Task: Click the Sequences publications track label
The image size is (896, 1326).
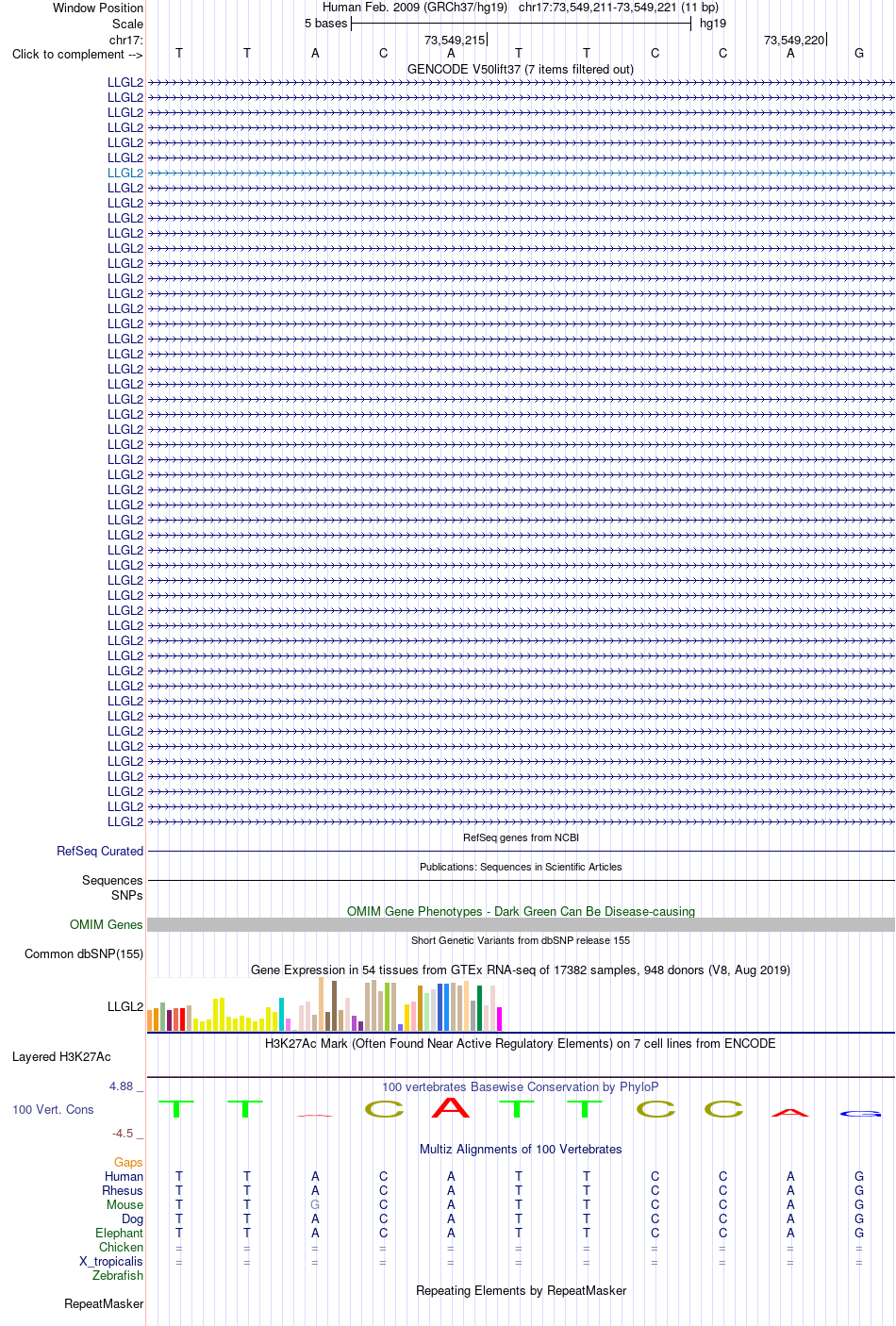Action: (x=112, y=880)
